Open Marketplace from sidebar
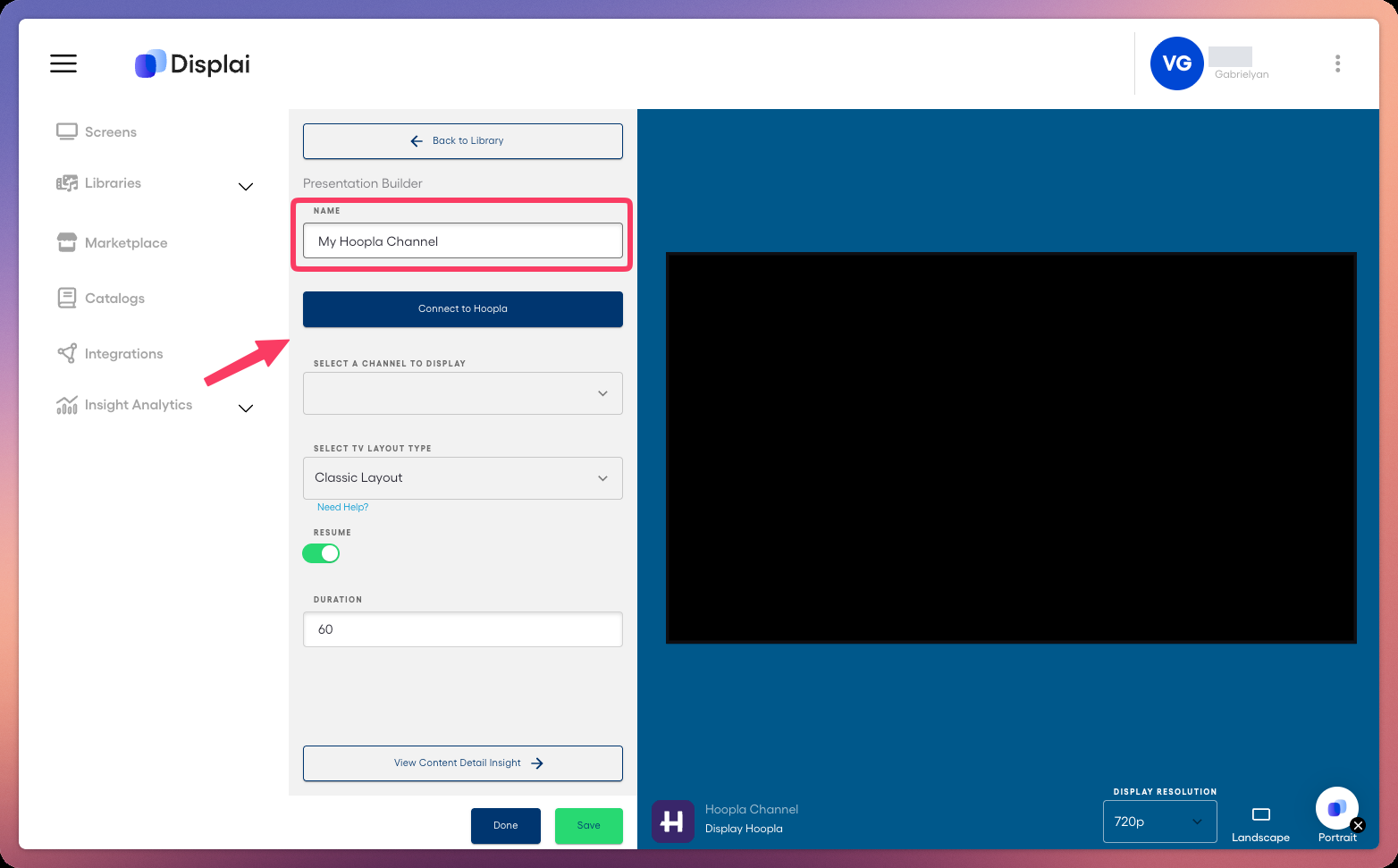The image size is (1398, 868). click(126, 242)
